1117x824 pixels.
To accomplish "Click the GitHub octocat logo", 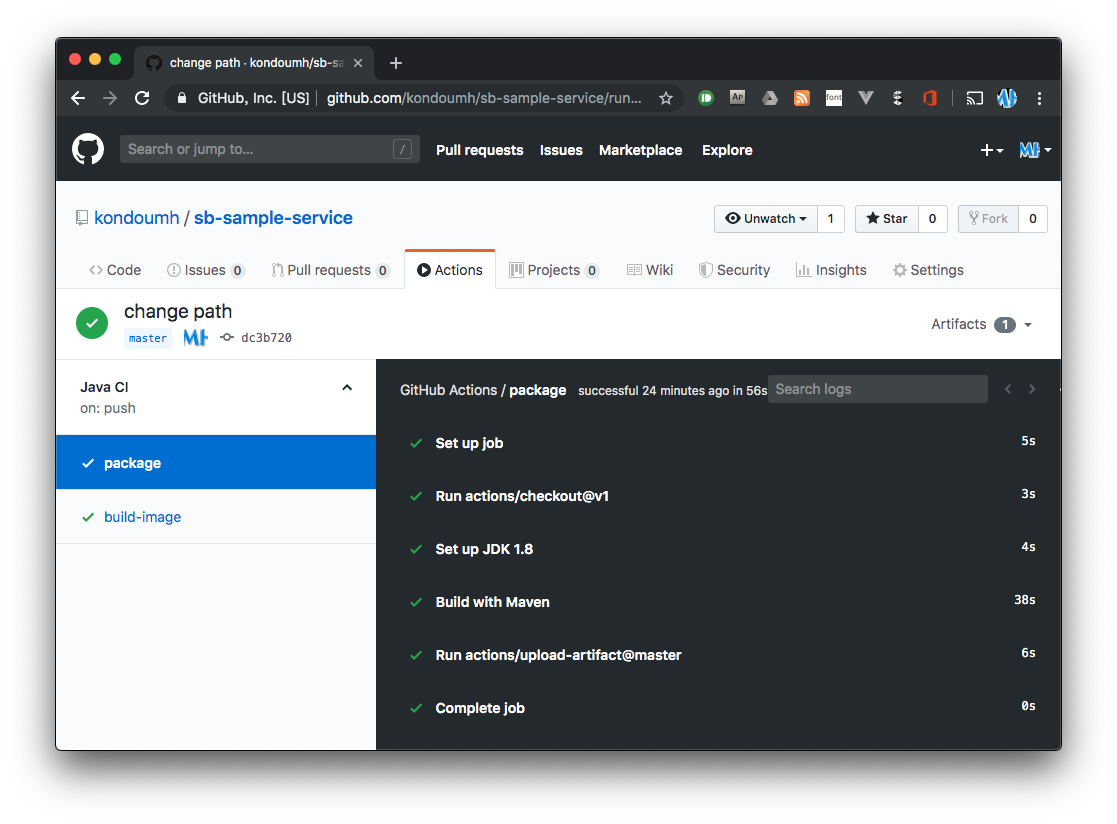I will (x=88, y=149).
